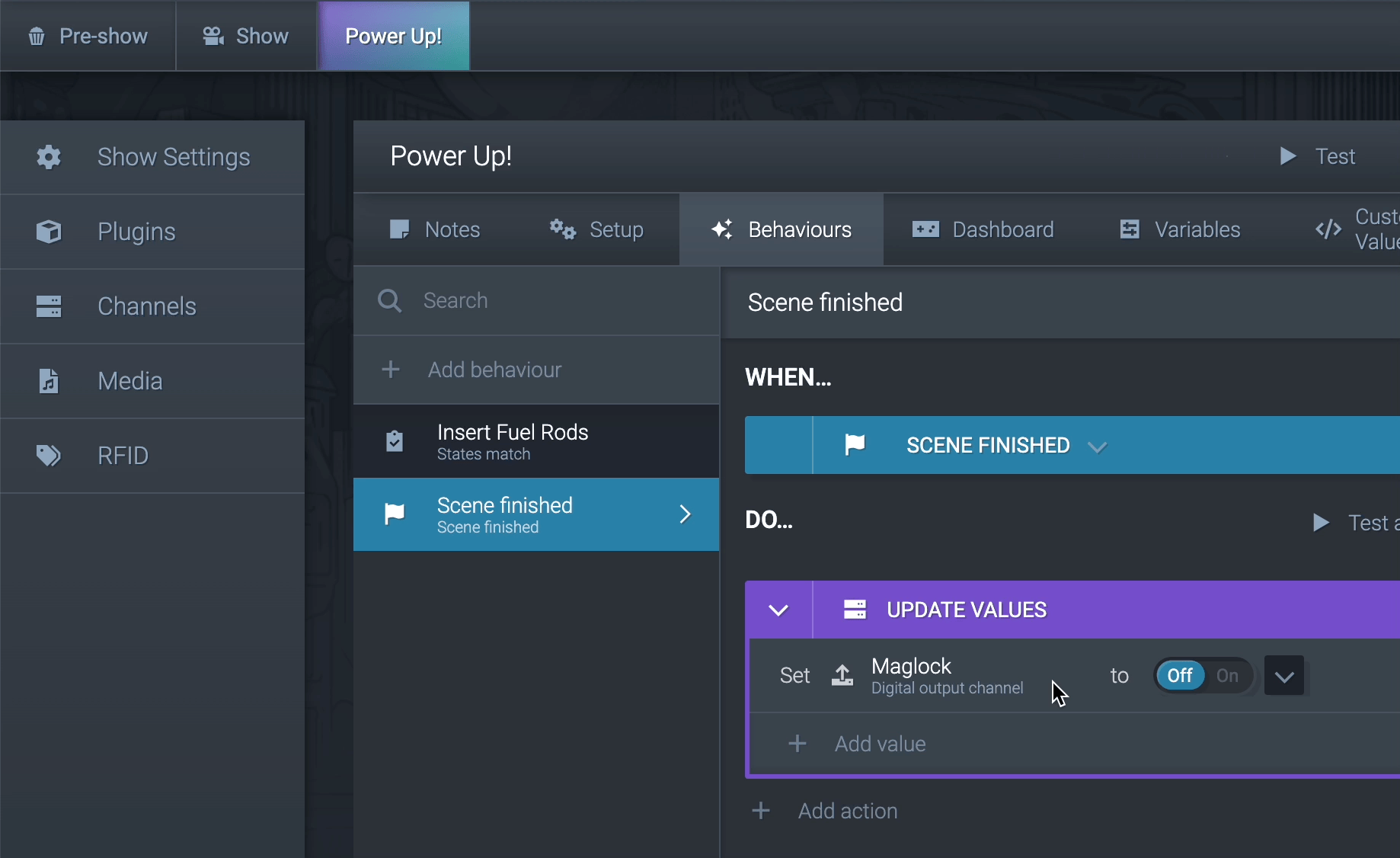Screen dimensions: 1400x858
Task: Click inside the behaviour Search field
Action: [536, 300]
